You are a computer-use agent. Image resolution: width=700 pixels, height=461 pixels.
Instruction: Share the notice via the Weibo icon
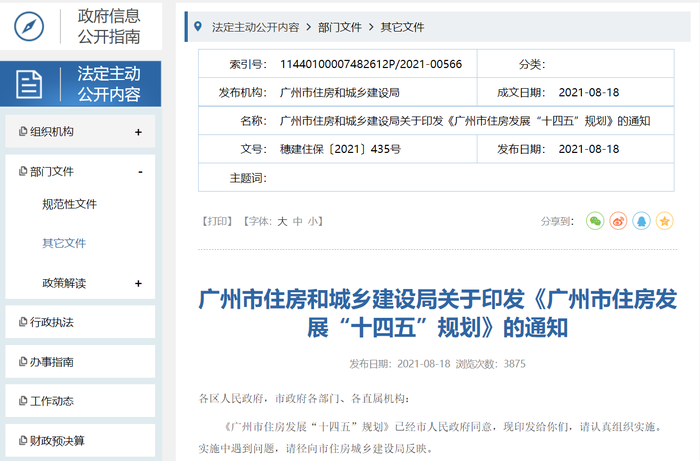pyautogui.click(x=618, y=221)
